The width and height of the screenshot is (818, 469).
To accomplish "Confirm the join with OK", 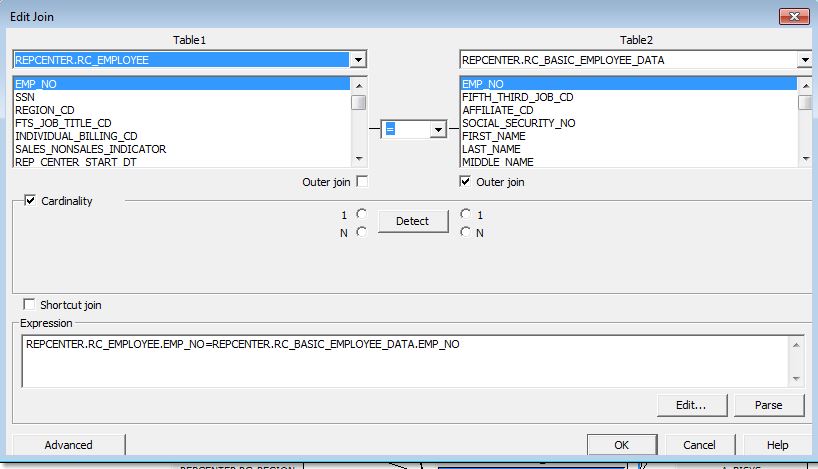I will point(621,445).
